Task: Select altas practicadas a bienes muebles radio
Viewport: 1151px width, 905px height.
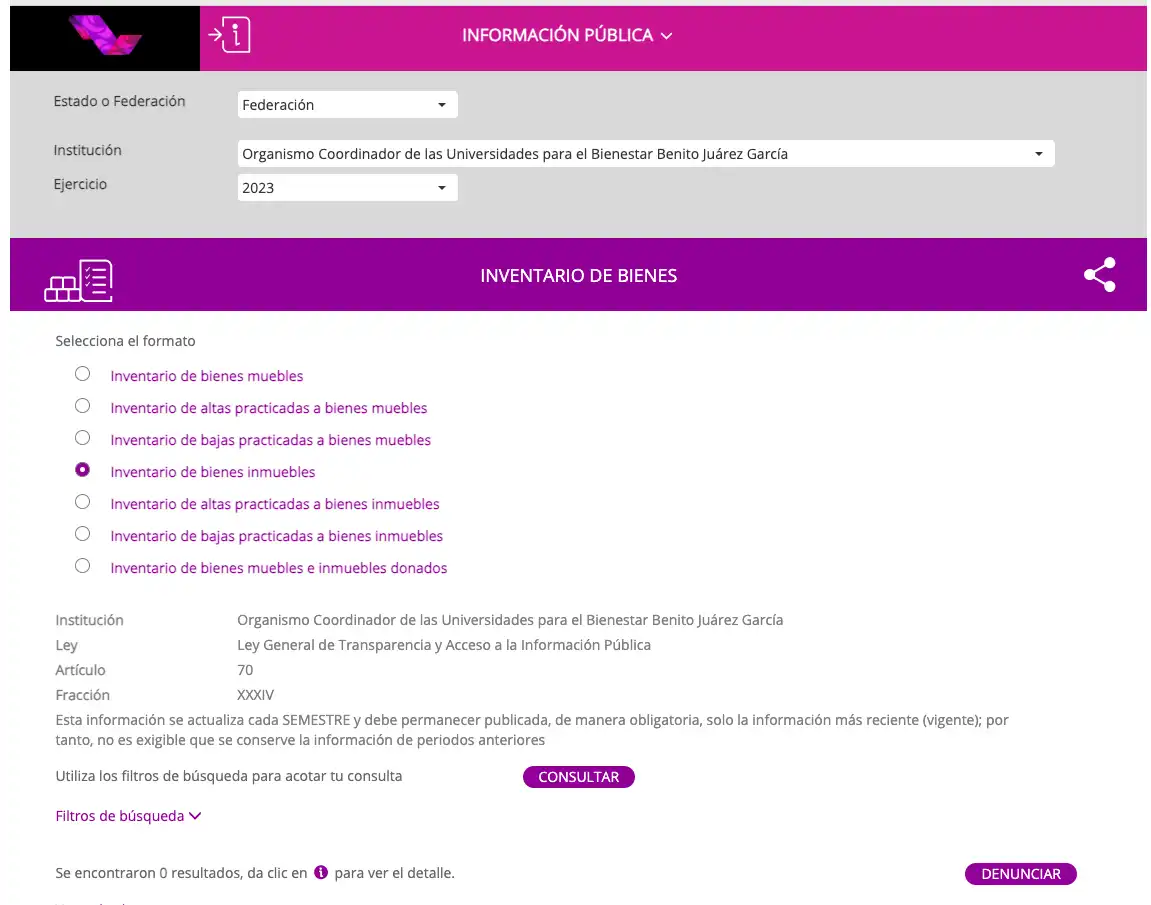Action: [83, 406]
